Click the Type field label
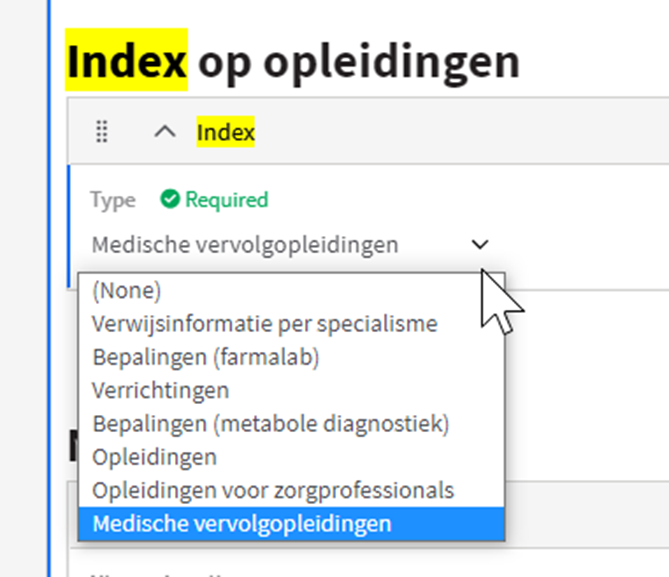 [112, 200]
